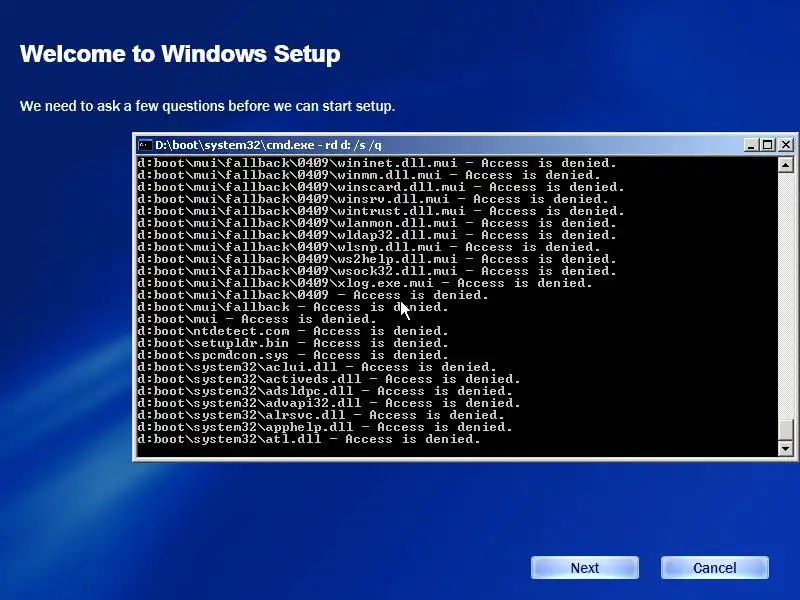The height and width of the screenshot is (600, 800).
Task: Minimize the cmd.exe console window
Action: (x=750, y=145)
